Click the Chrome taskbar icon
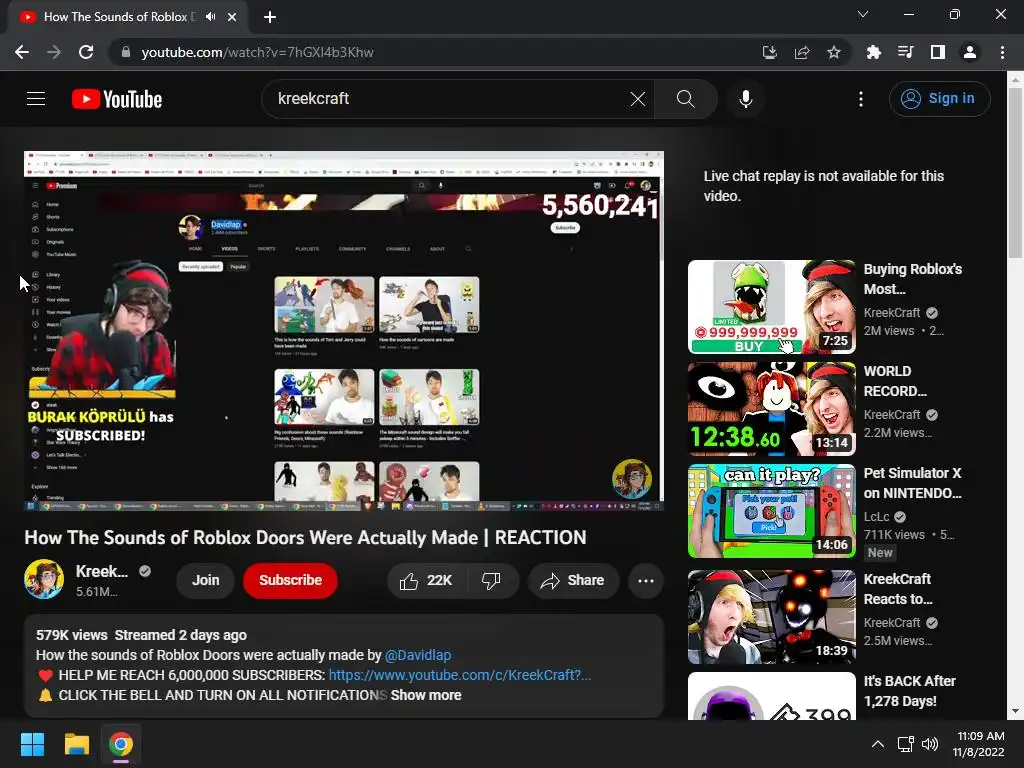 click(x=121, y=744)
